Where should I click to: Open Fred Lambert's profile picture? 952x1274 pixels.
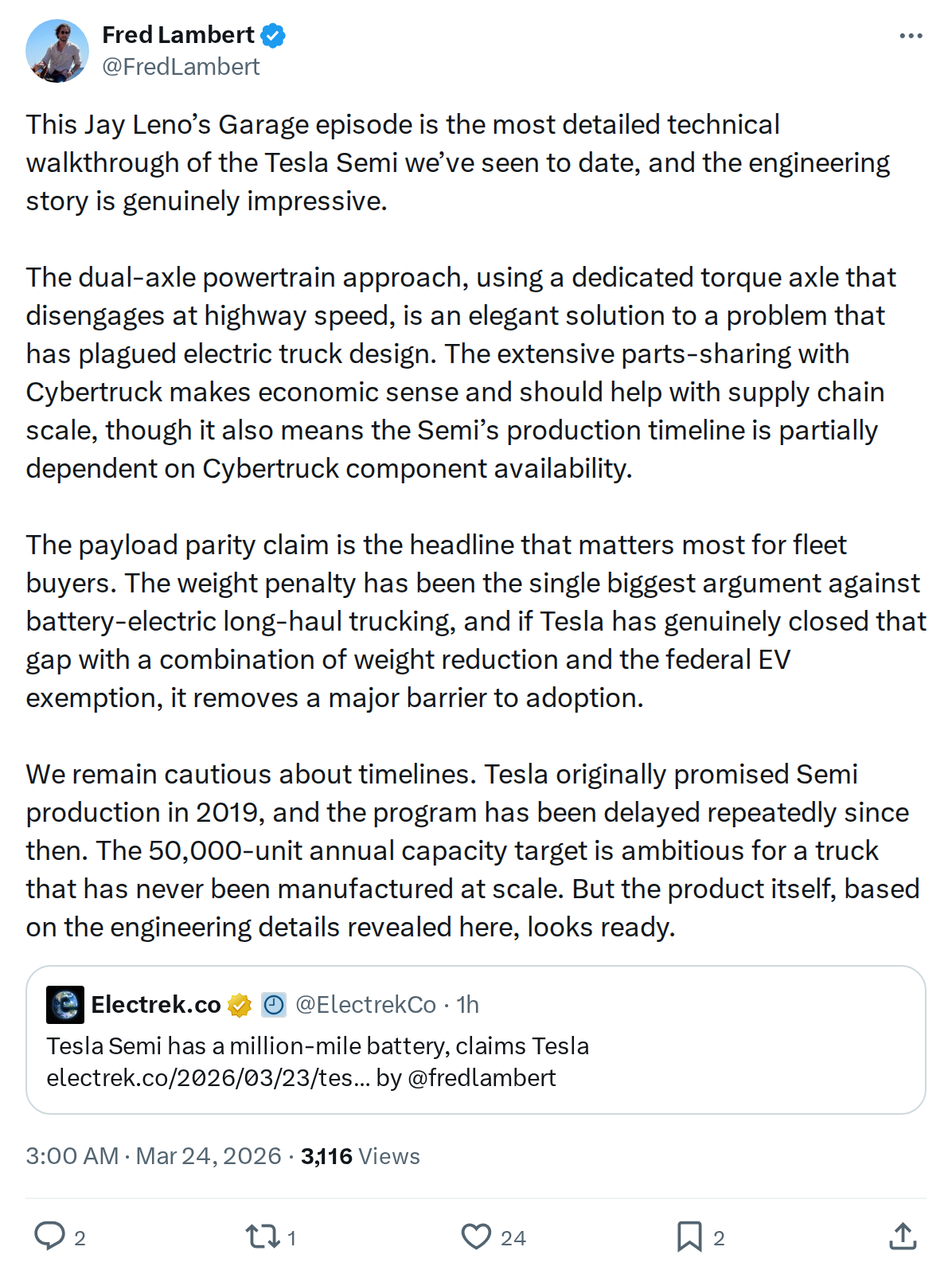pos(60,49)
